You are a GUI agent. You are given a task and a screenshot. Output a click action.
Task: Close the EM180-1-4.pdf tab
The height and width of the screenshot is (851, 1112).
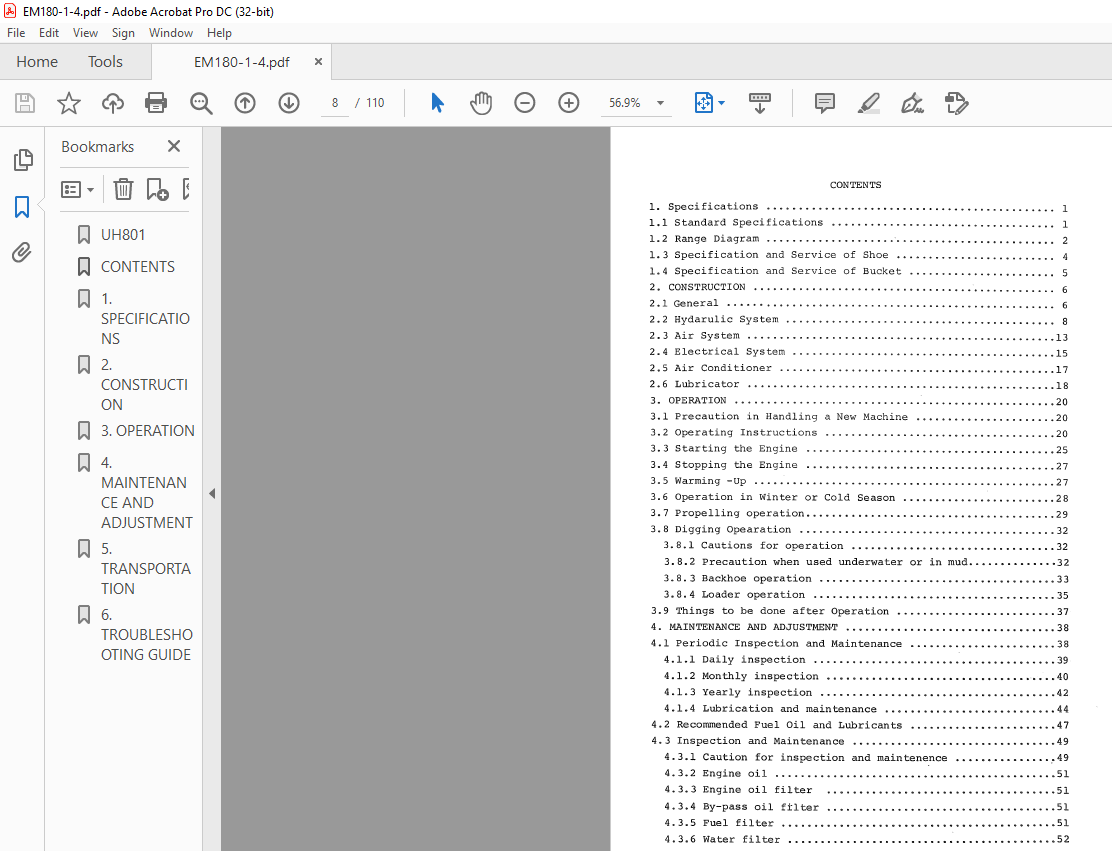[x=318, y=62]
